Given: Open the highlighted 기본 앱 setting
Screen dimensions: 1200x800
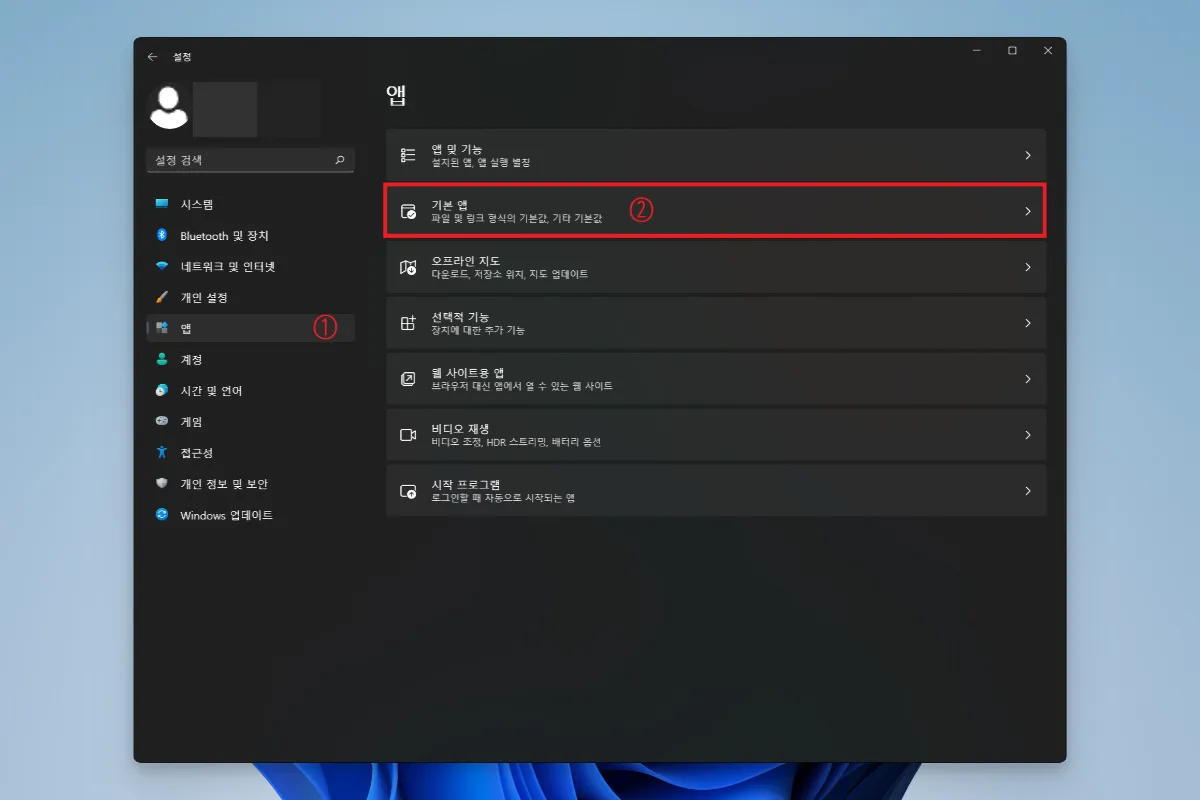Looking at the screenshot, I should pos(700,211).
